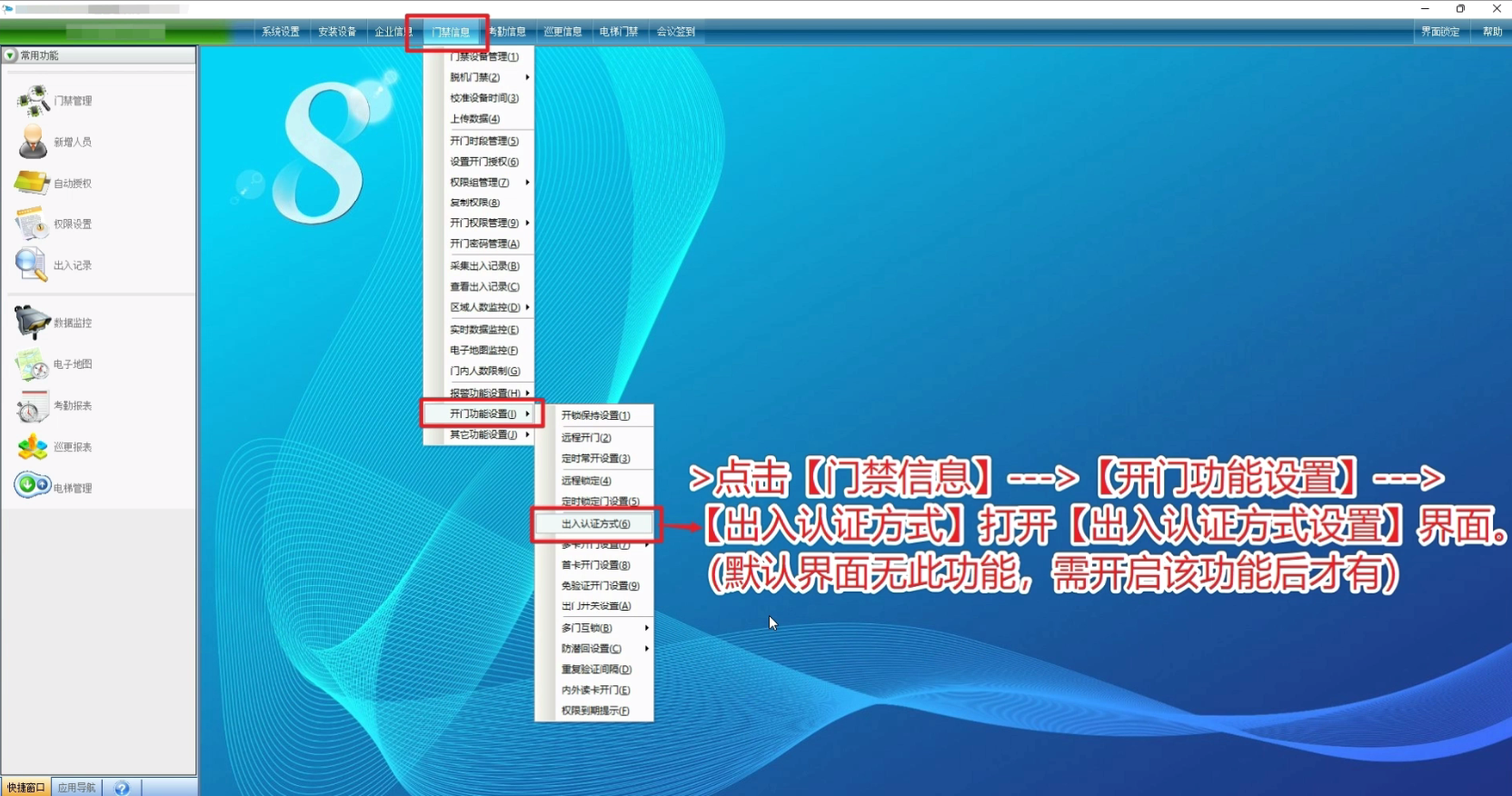Screen dimensions: 1512x796
Task: Click 校准设备时间(3) menu item
Action: click(484, 98)
